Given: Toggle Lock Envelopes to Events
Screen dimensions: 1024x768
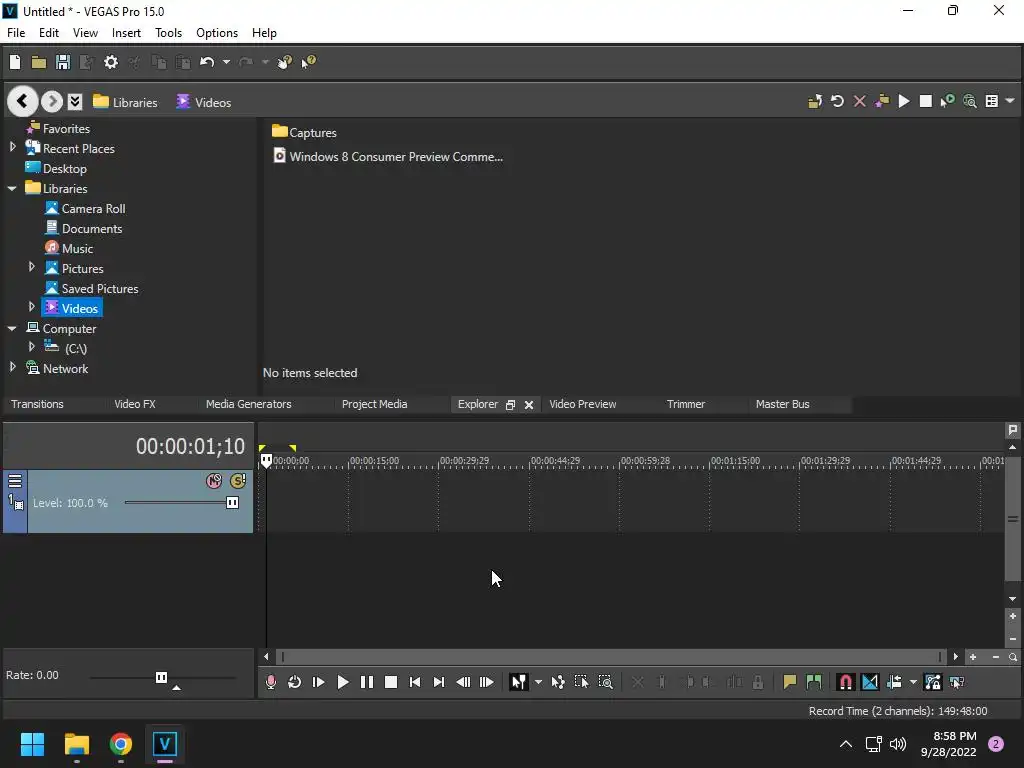Looking at the screenshot, I should click(x=933, y=682).
